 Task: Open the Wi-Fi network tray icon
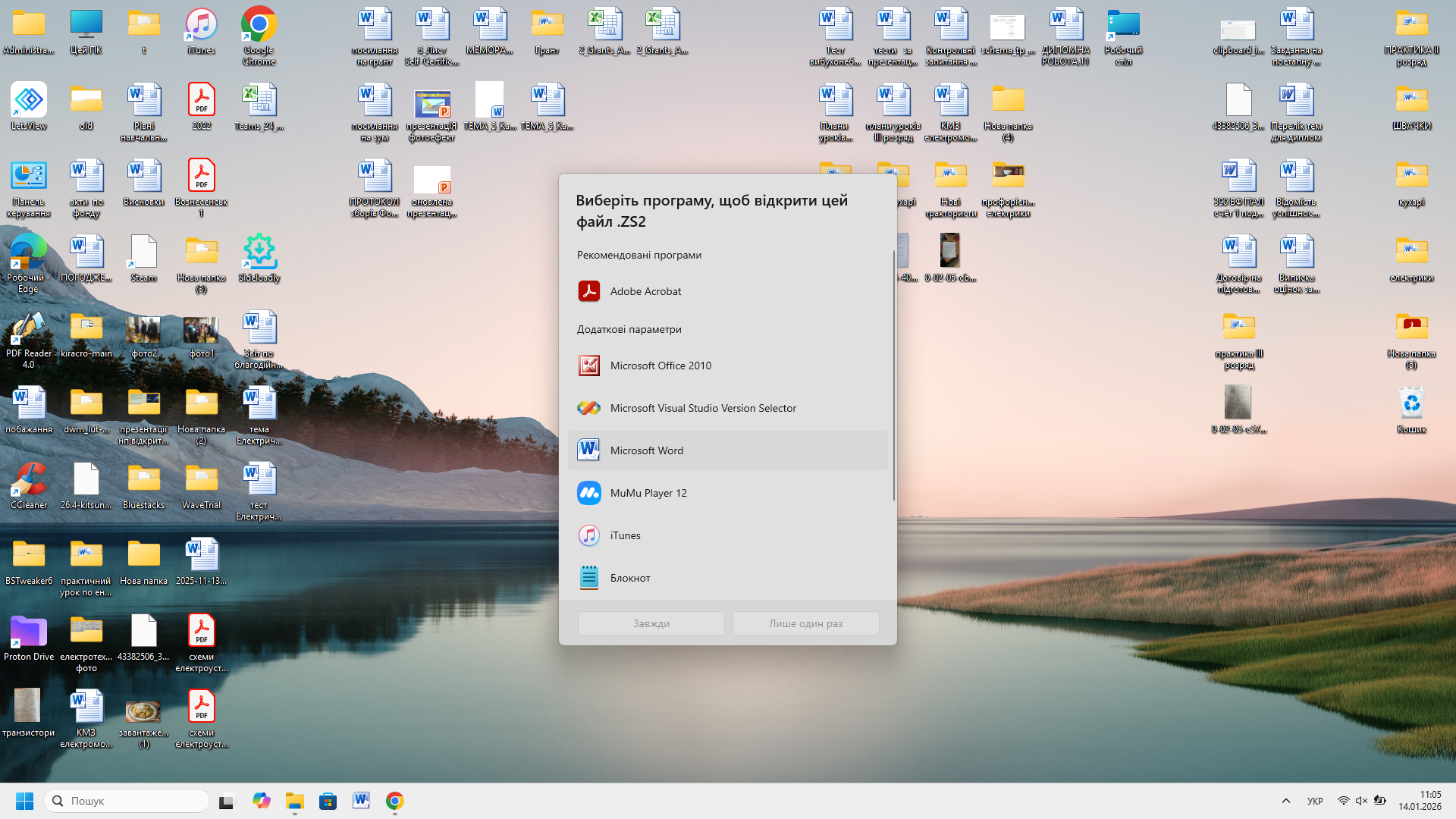pos(1343,801)
